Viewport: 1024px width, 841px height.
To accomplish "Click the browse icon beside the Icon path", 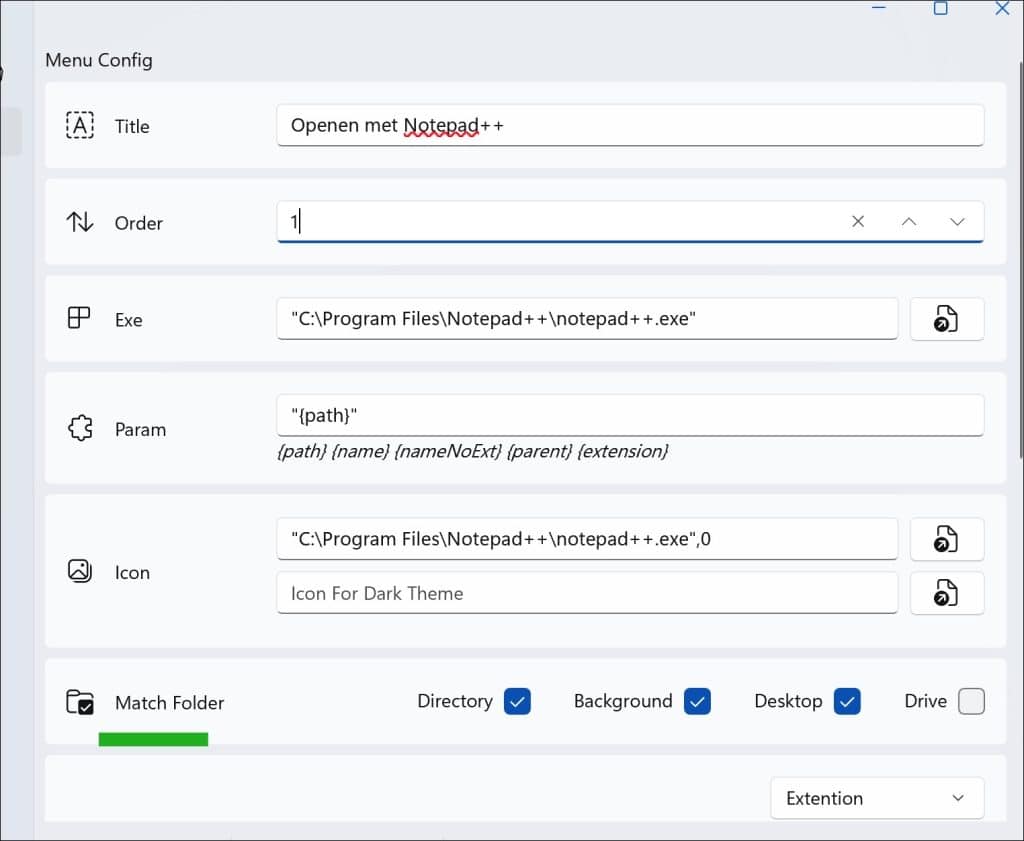I will 946,539.
